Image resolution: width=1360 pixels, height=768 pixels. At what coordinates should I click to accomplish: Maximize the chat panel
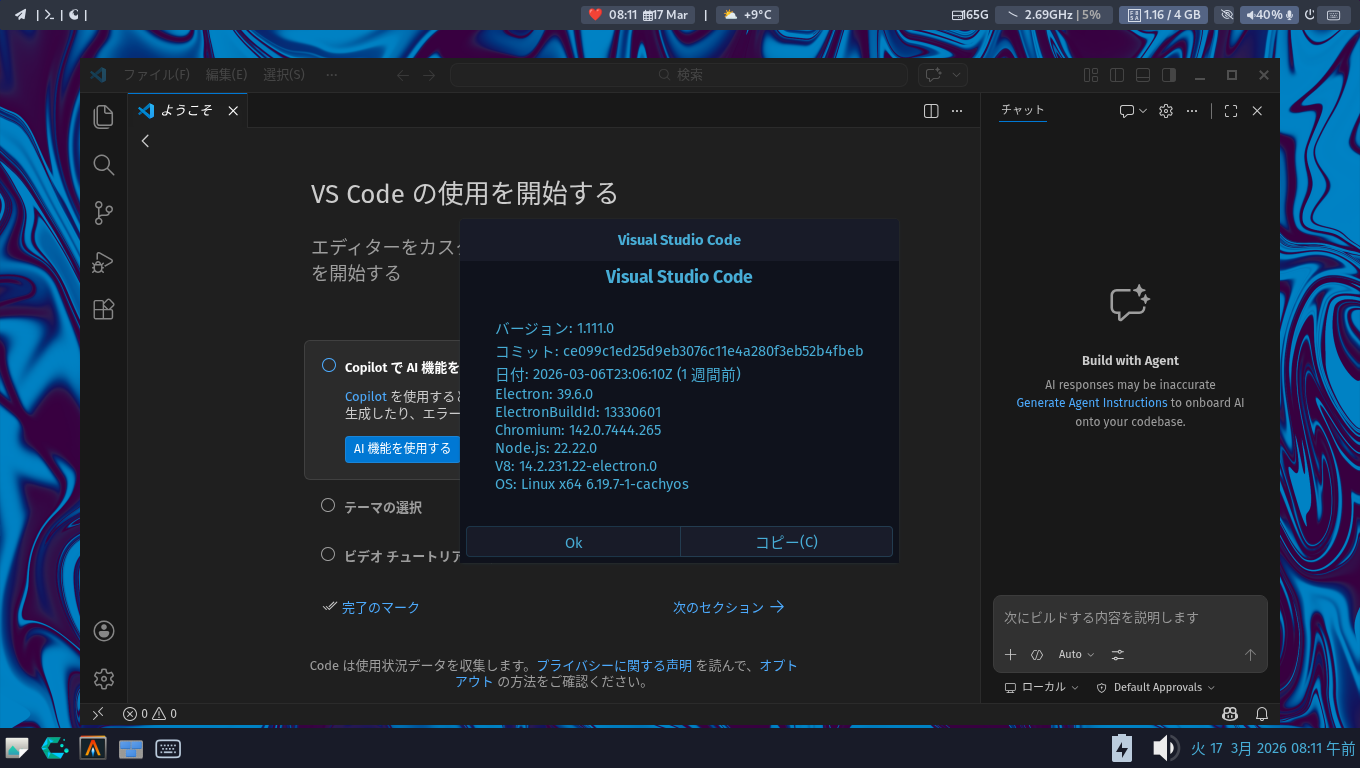(x=1231, y=111)
